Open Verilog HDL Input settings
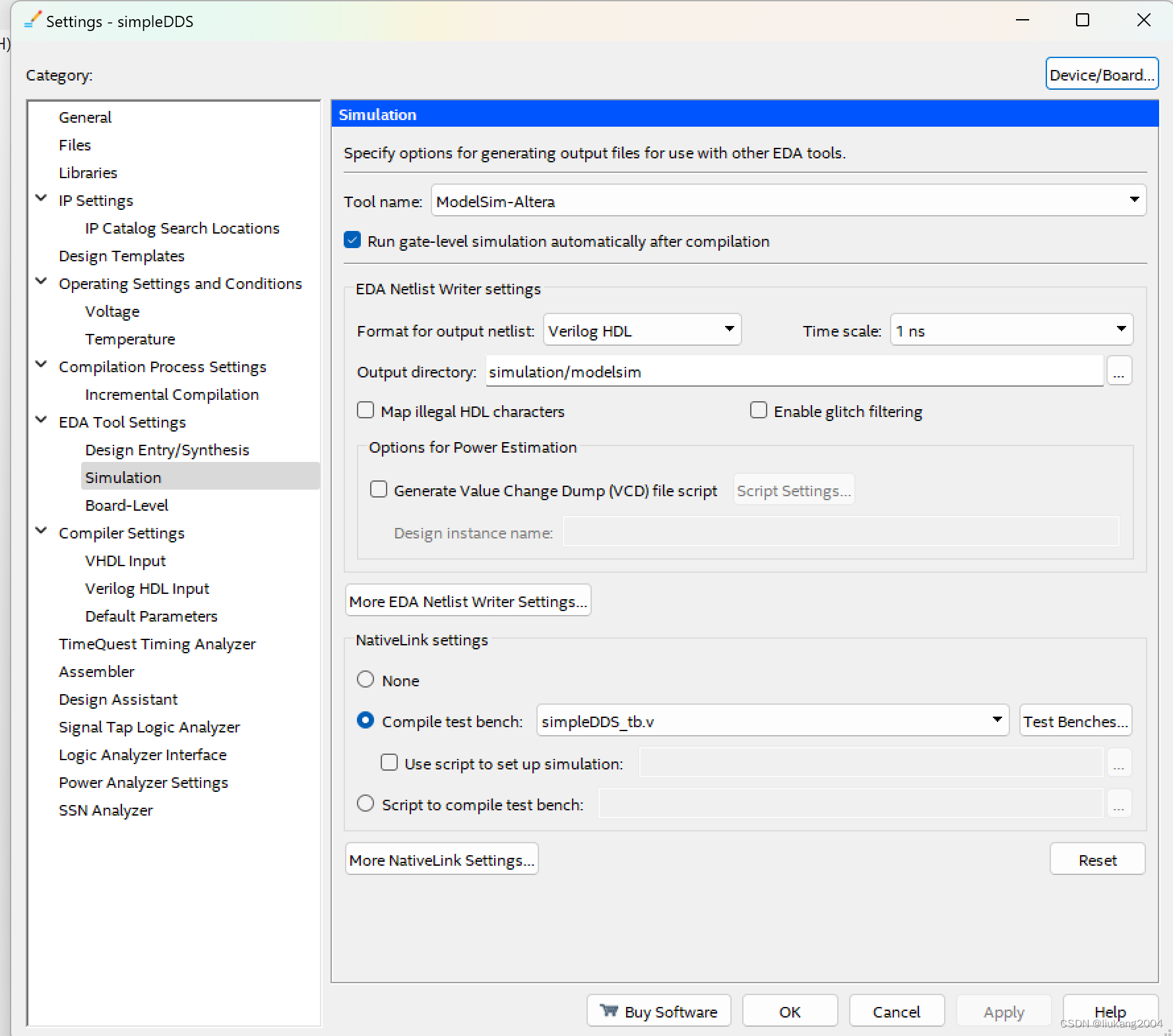The width and height of the screenshot is (1173, 1036). pos(147,589)
